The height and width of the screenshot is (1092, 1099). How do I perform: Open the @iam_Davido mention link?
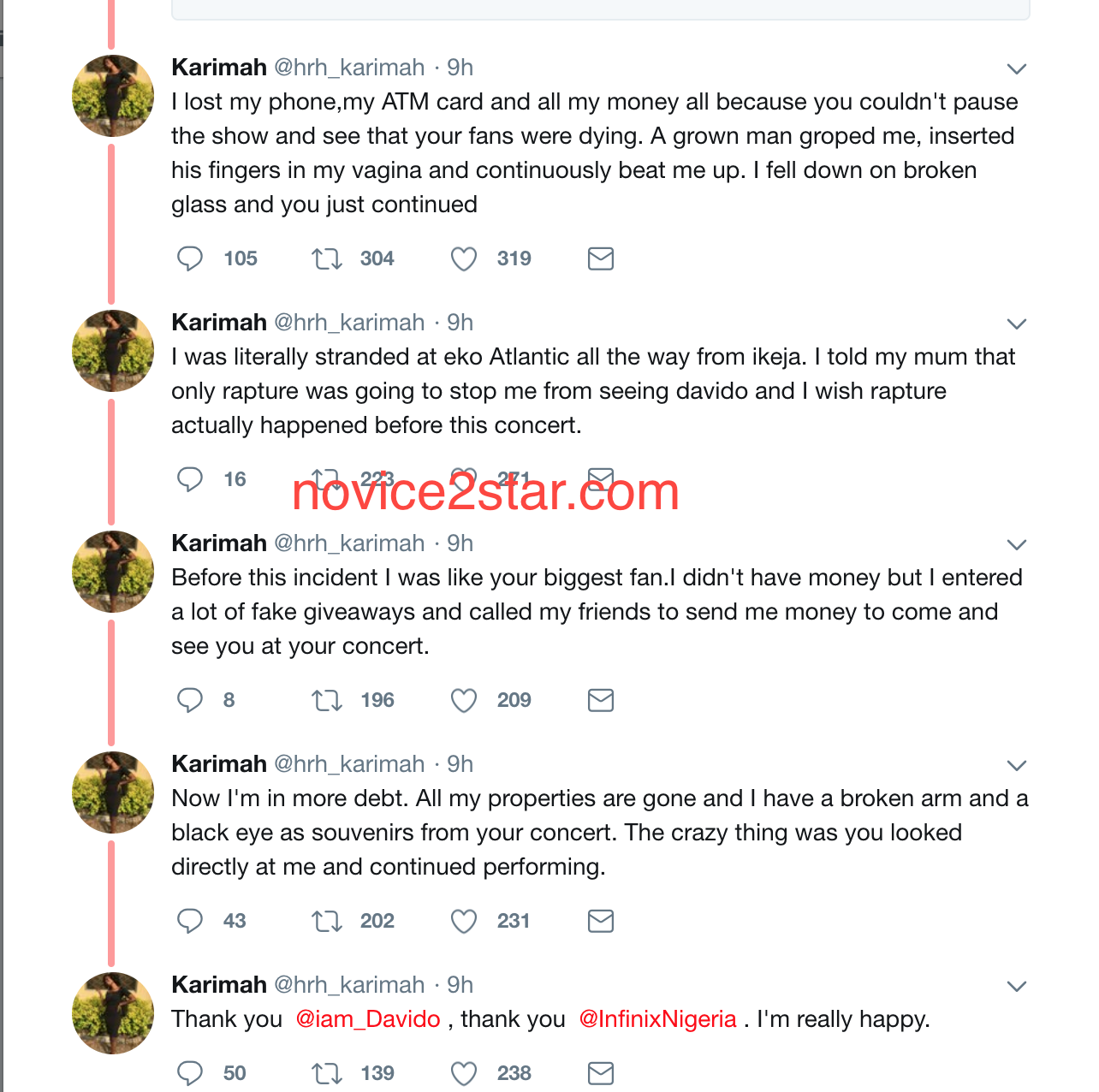367,1019
